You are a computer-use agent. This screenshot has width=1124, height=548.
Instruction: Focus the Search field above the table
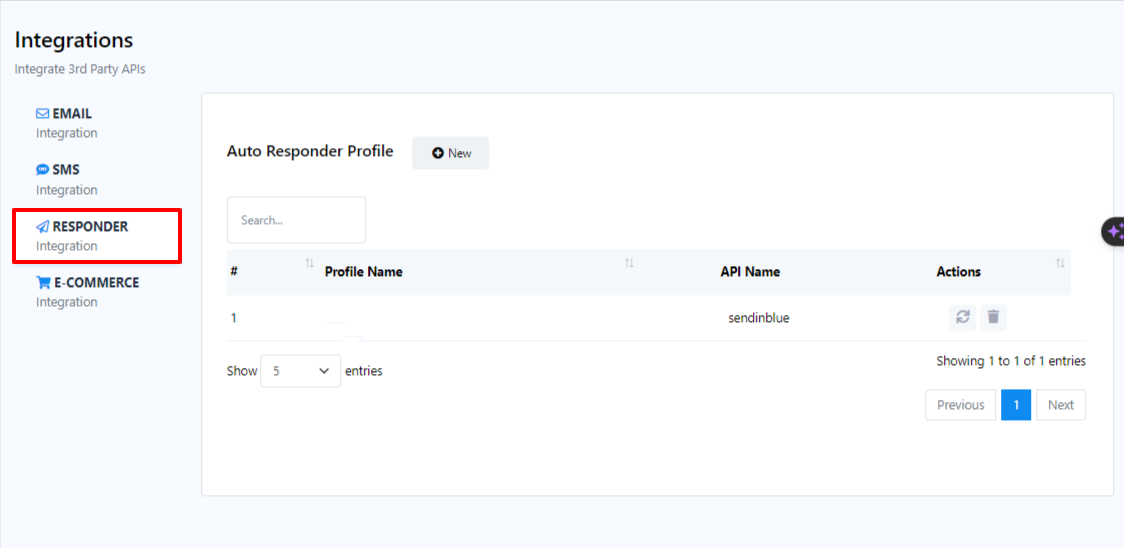tap(296, 220)
